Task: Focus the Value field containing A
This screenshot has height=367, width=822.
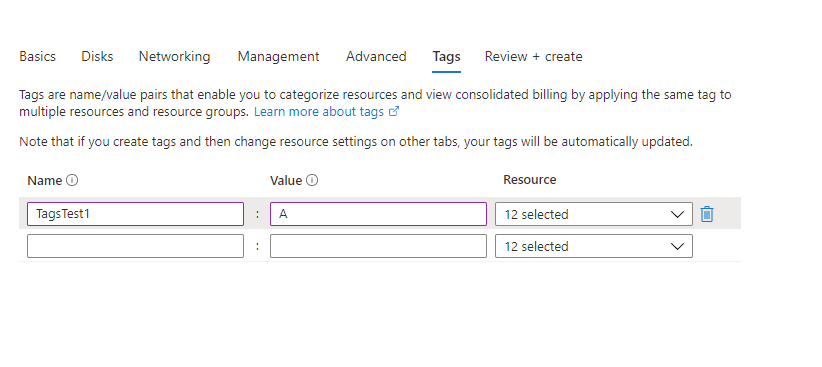Action: pos(378,214)
